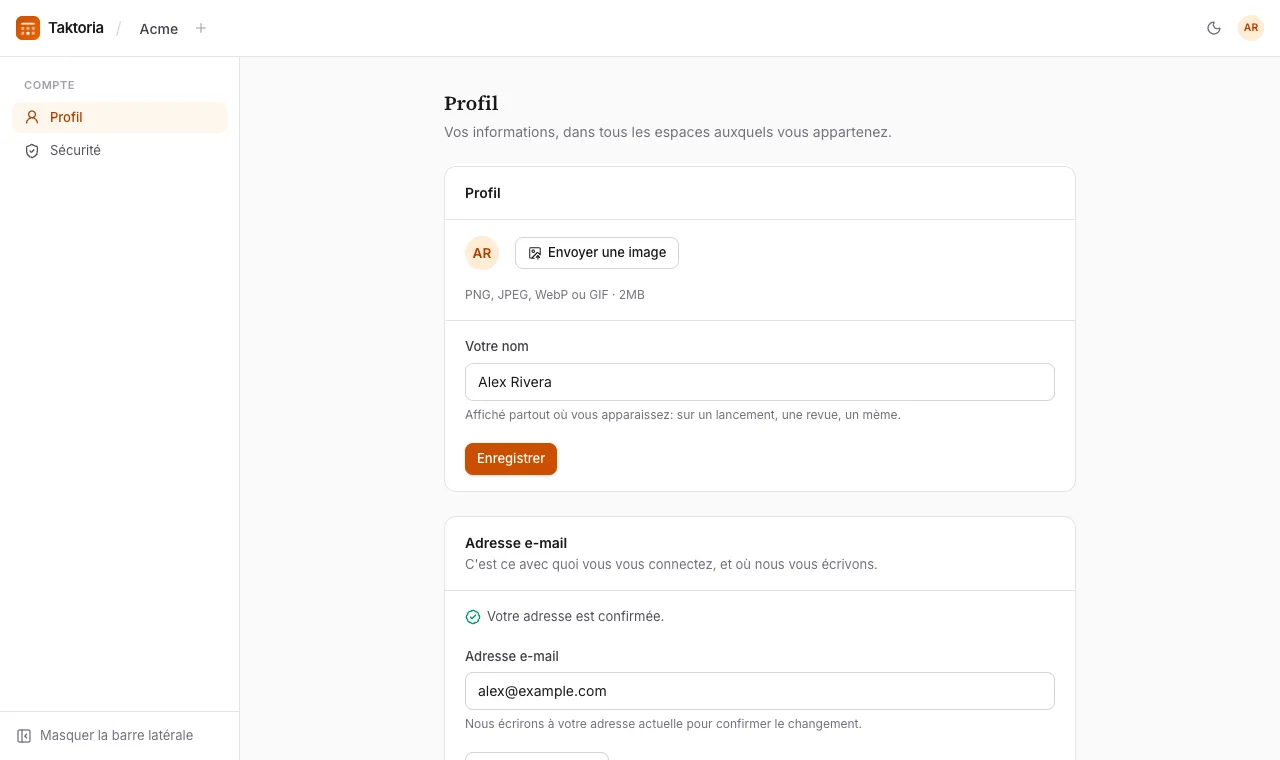Viewport: 1280px width, 760px height.
Task: Click the Taktoria brand name
Action: coord(76,28)
